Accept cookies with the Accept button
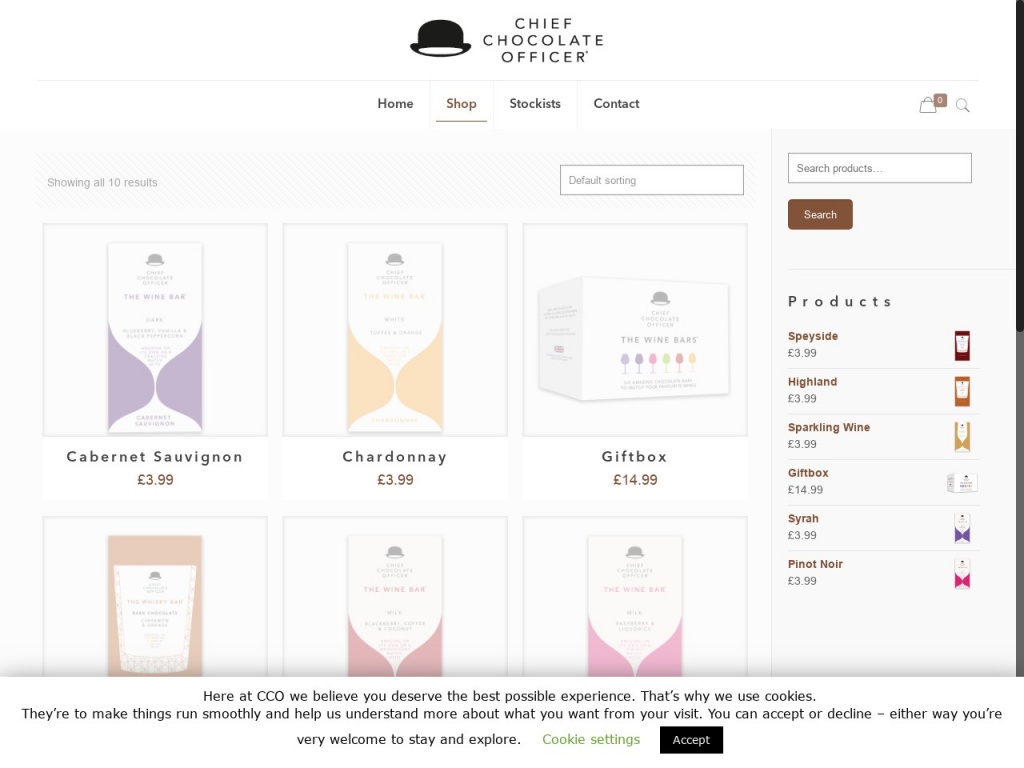This screenshot has width=1024, height=768. (x=691, y=740)
